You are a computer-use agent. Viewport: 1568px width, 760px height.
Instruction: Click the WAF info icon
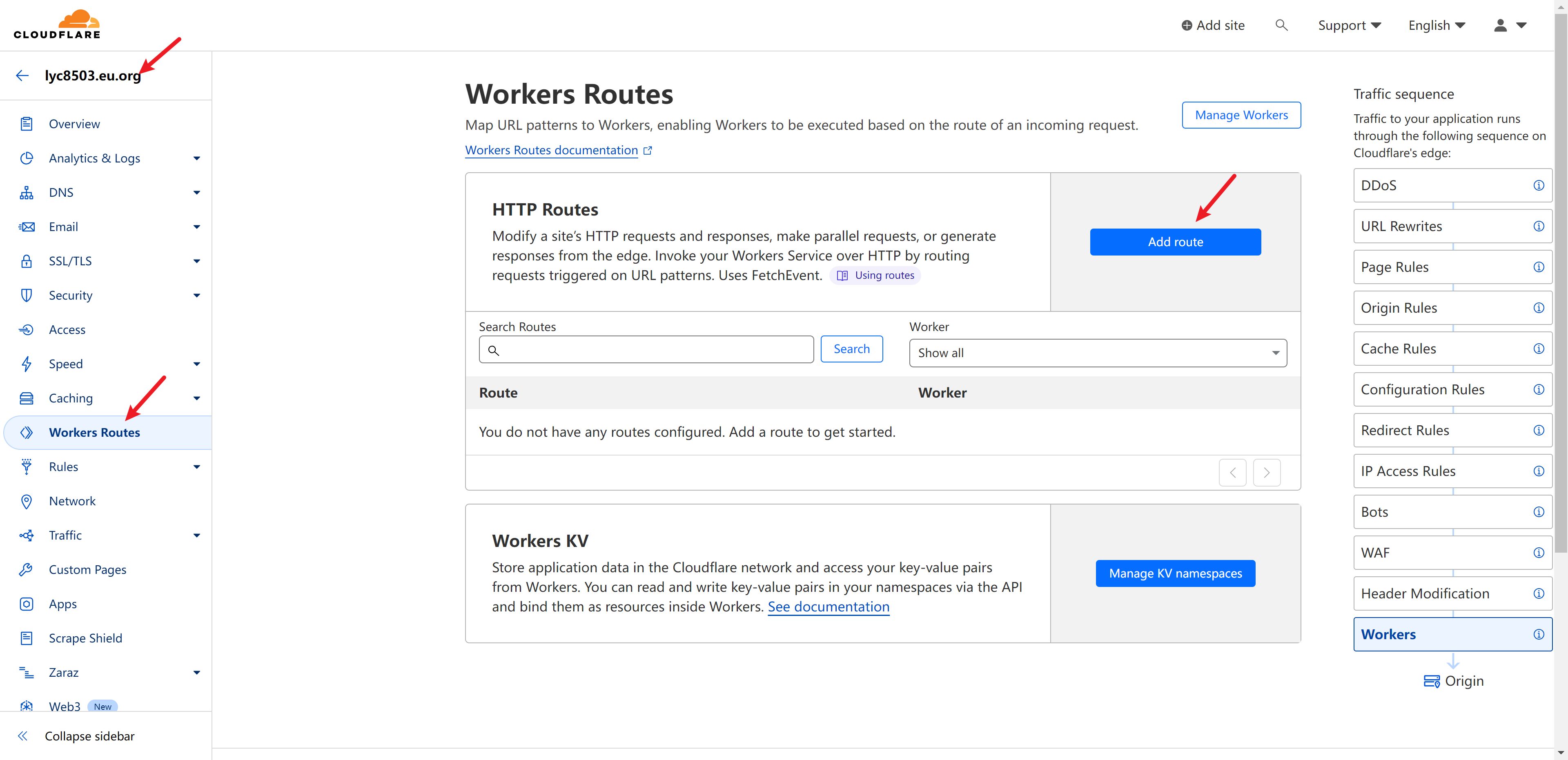click(1538, 552)
